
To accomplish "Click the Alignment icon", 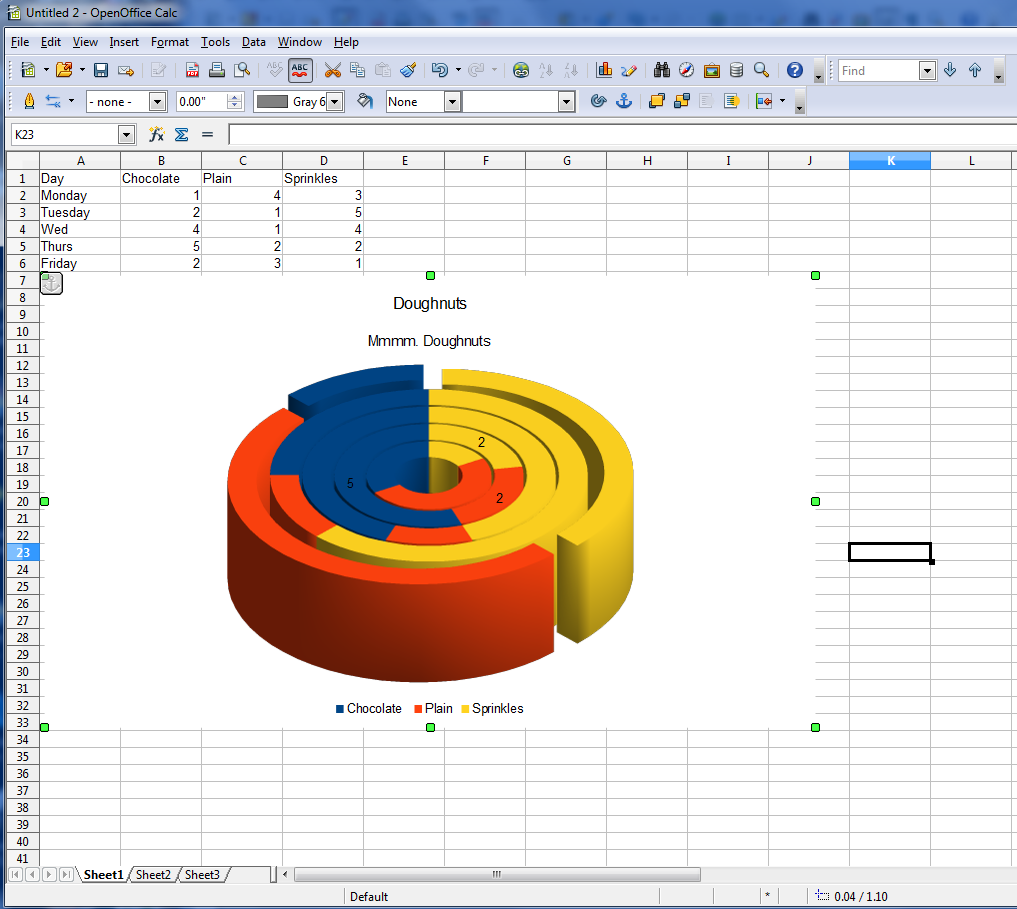I will [x=764, y=101].
